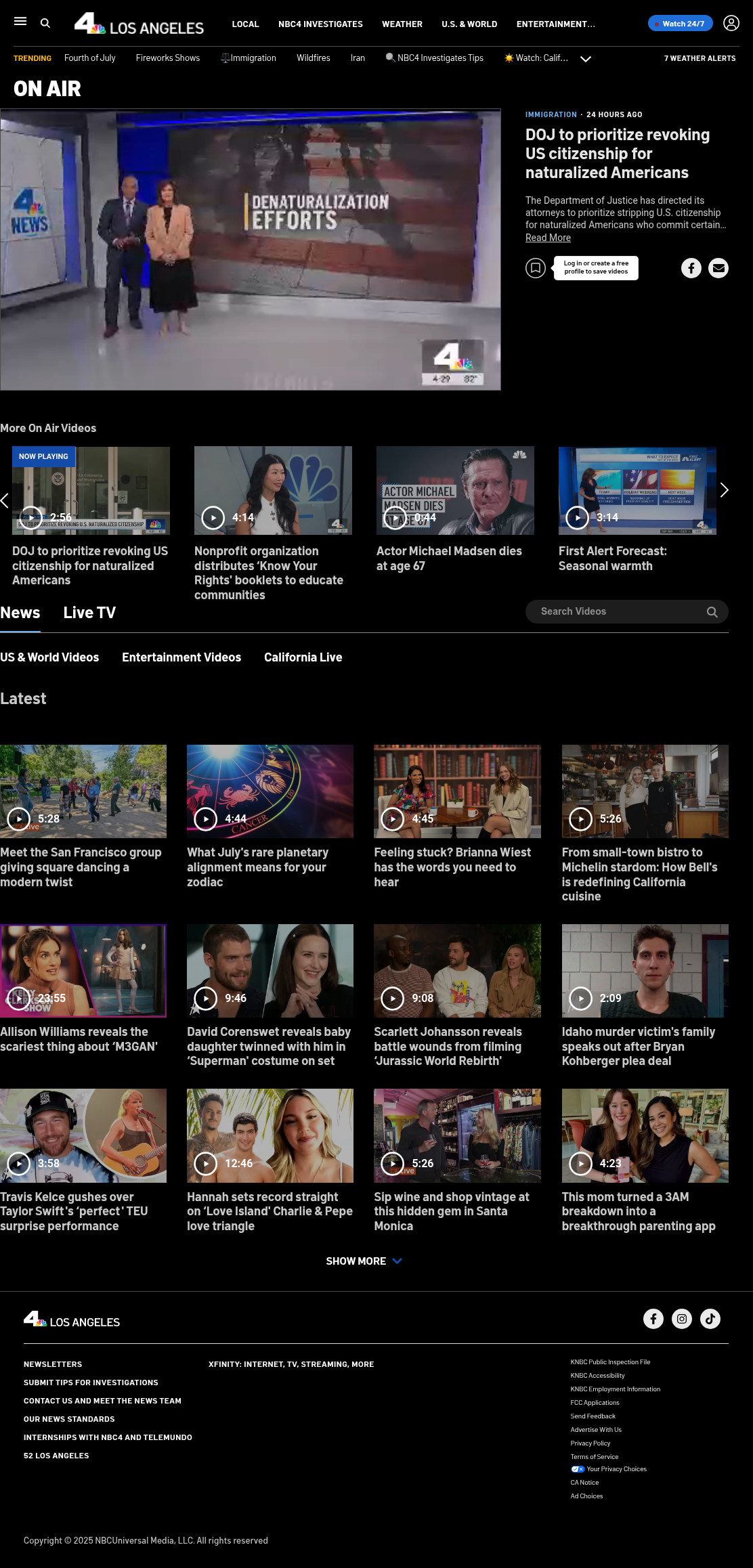Click the NBC4 Los Angeles header logo
The width and height of the screenshot is (753, 1568).
tap(139, 24)
